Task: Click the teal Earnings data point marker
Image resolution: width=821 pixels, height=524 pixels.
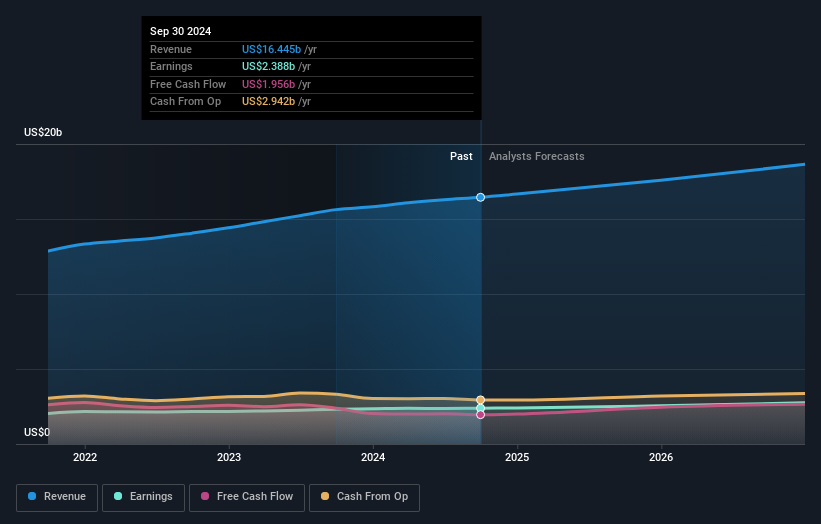Action: pyautogui.click(x=480, y=408)
